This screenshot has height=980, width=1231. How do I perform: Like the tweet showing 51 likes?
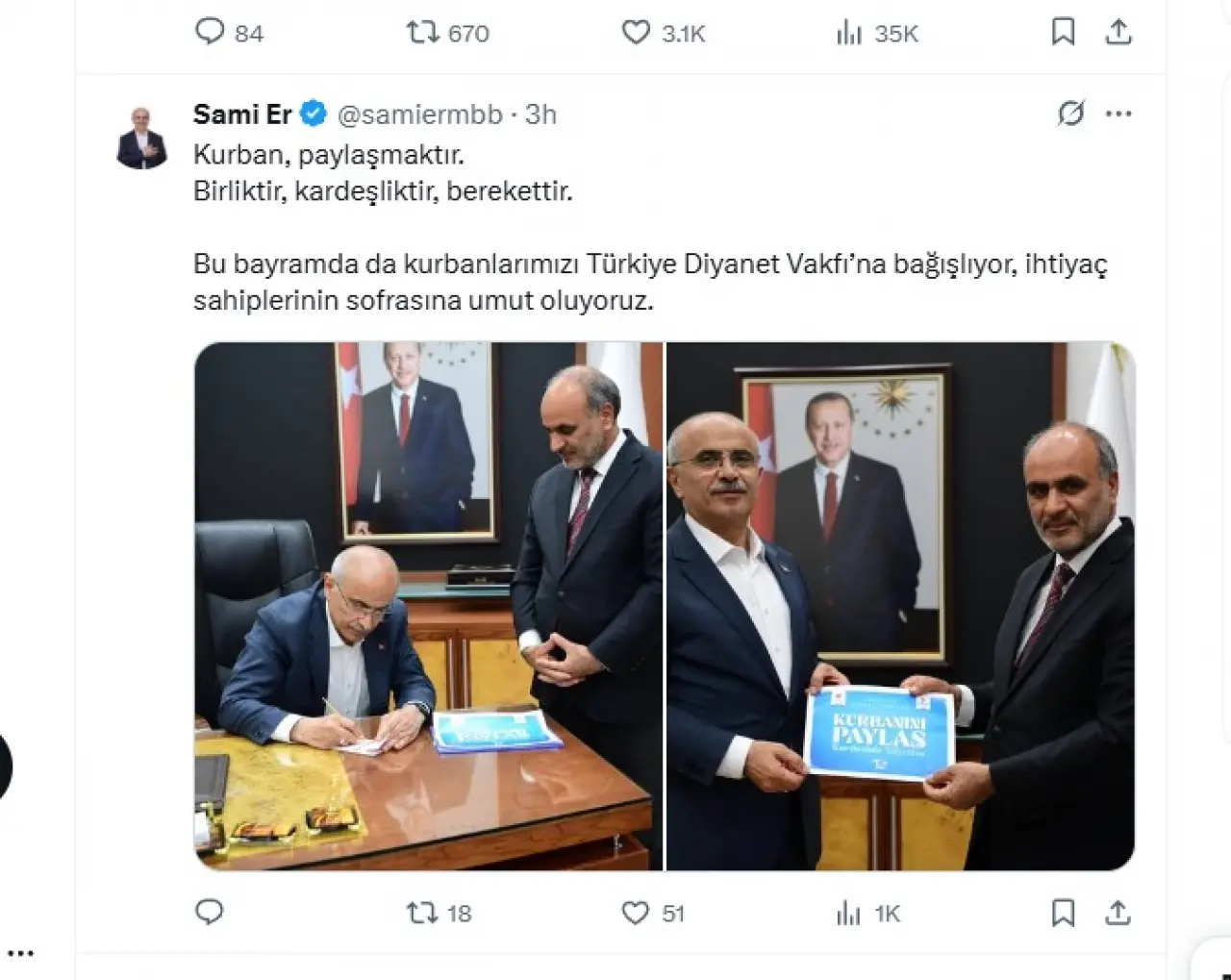point(653,913)
